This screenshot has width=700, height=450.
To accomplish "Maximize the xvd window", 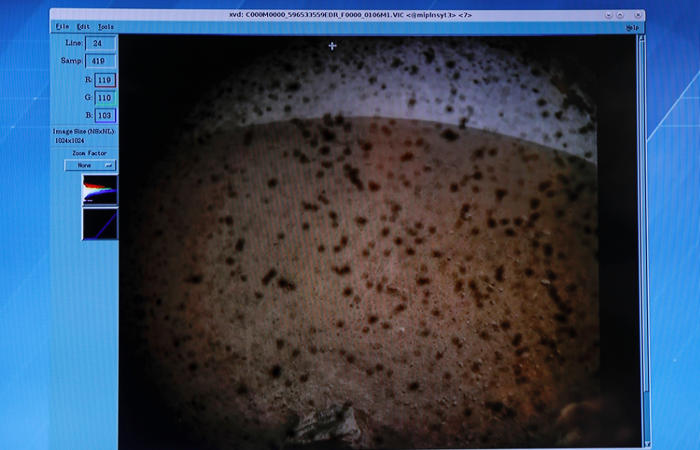I will 620,15.
